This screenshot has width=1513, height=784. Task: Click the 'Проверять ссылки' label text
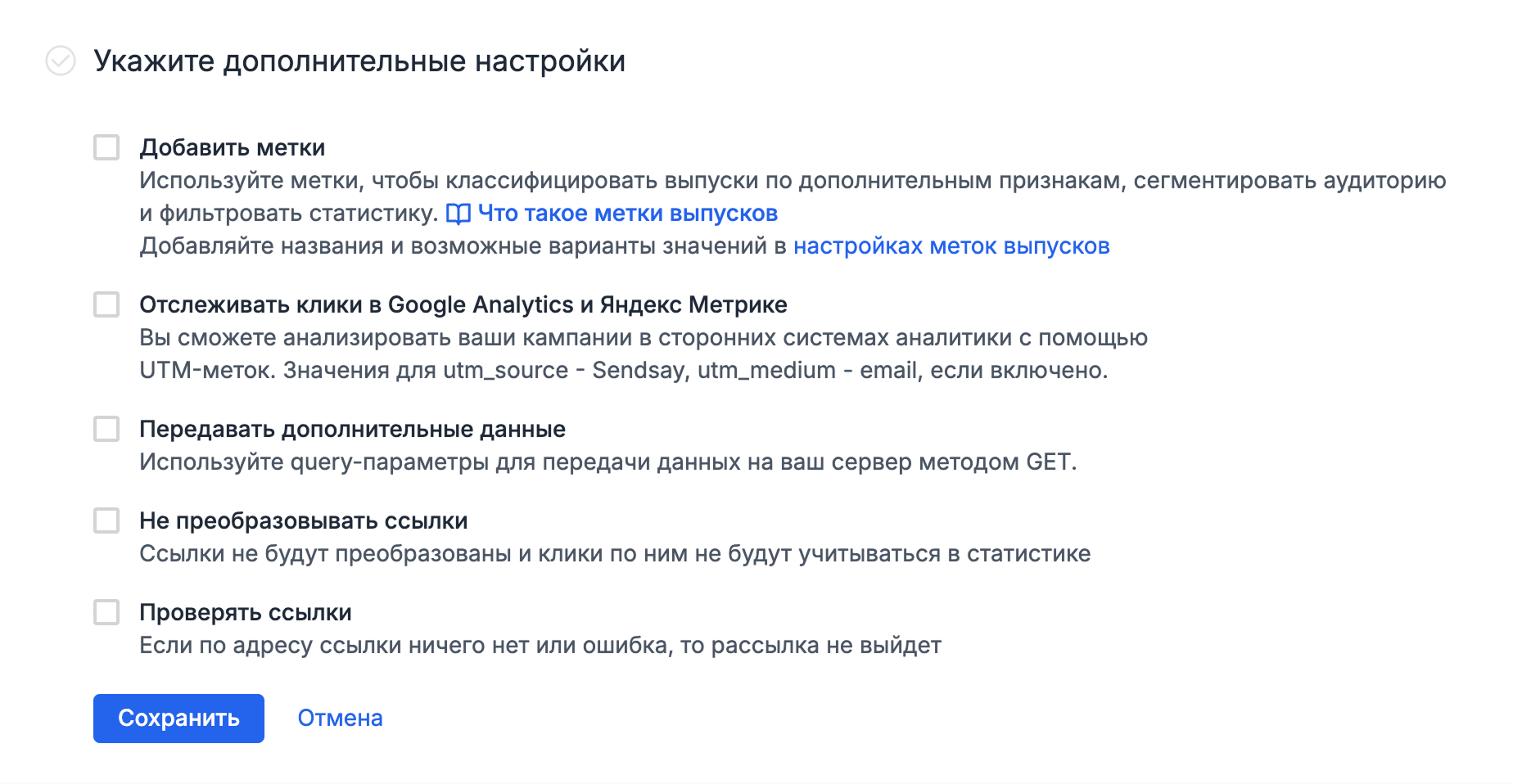245,613
